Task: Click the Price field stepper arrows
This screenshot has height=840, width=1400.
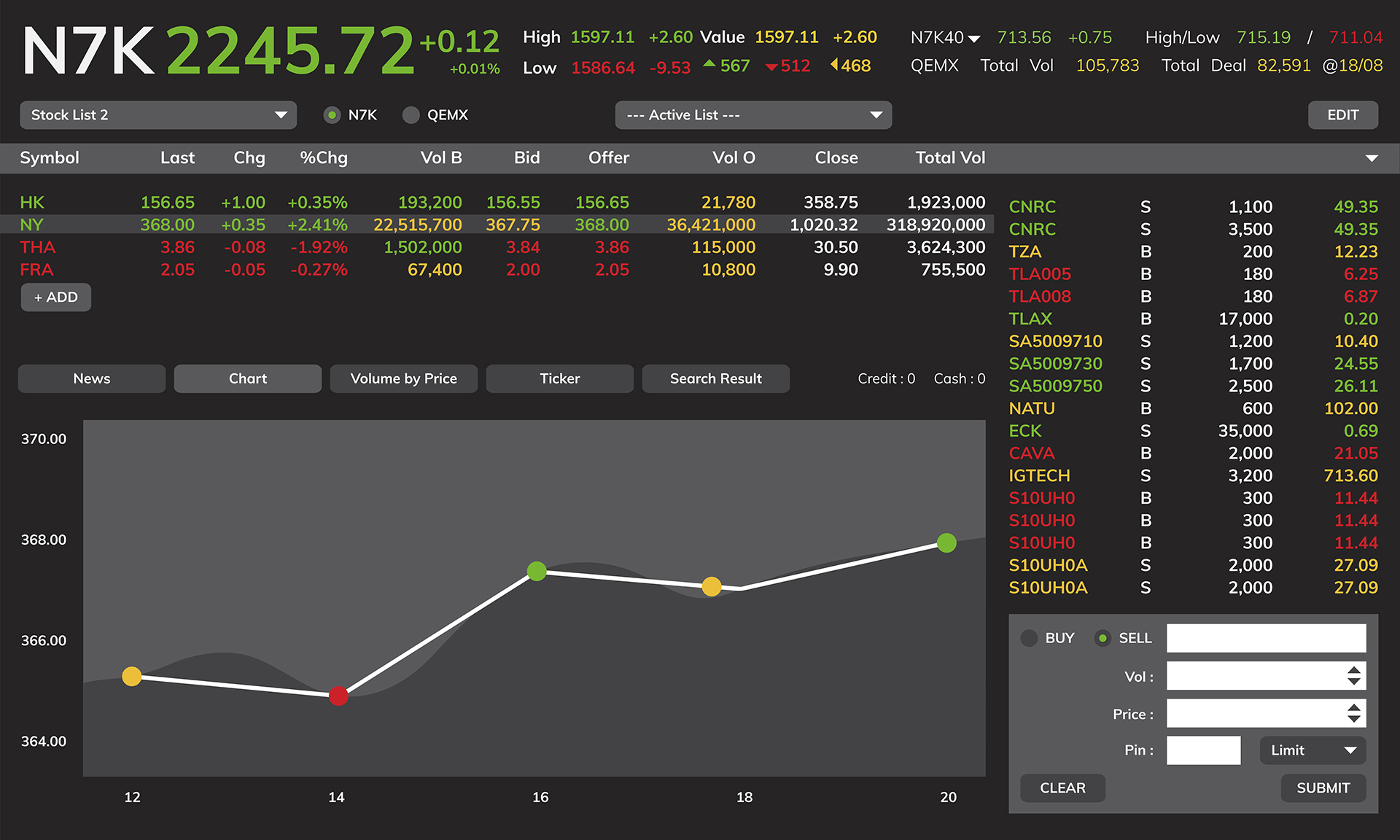Action: pos(1353,713)
